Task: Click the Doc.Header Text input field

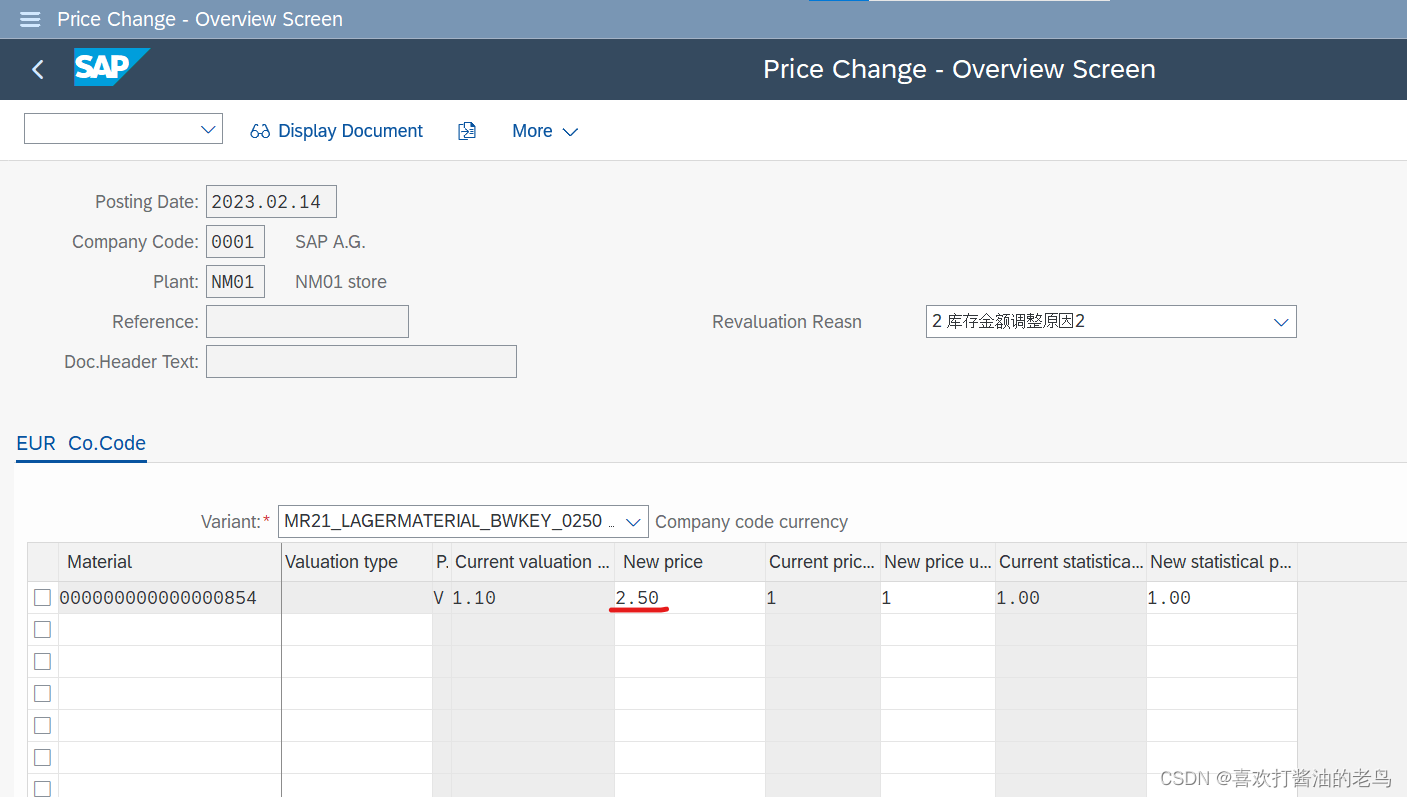Action: (360, 361)
